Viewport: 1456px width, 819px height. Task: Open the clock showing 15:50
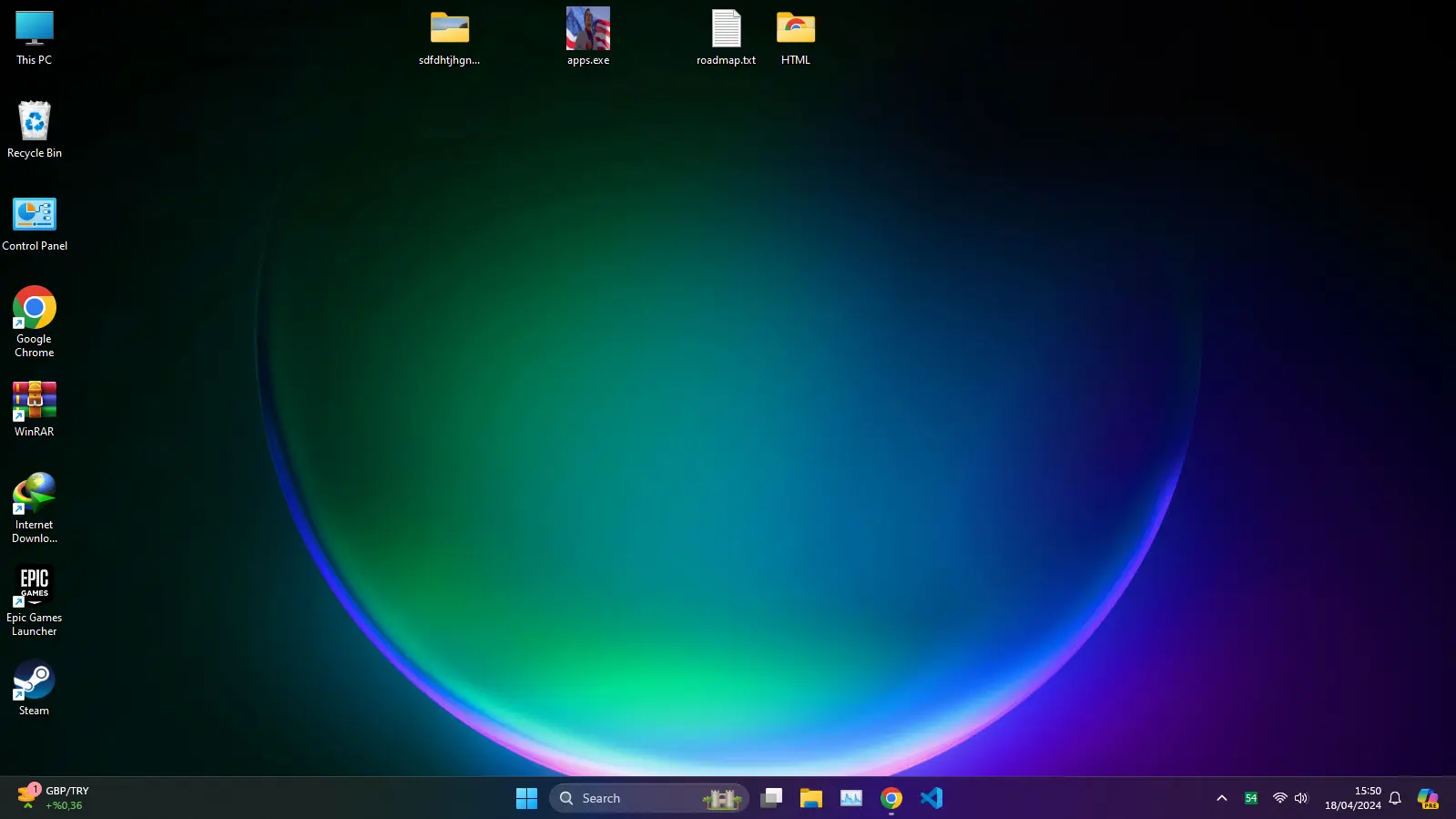tap(1353, 798)
